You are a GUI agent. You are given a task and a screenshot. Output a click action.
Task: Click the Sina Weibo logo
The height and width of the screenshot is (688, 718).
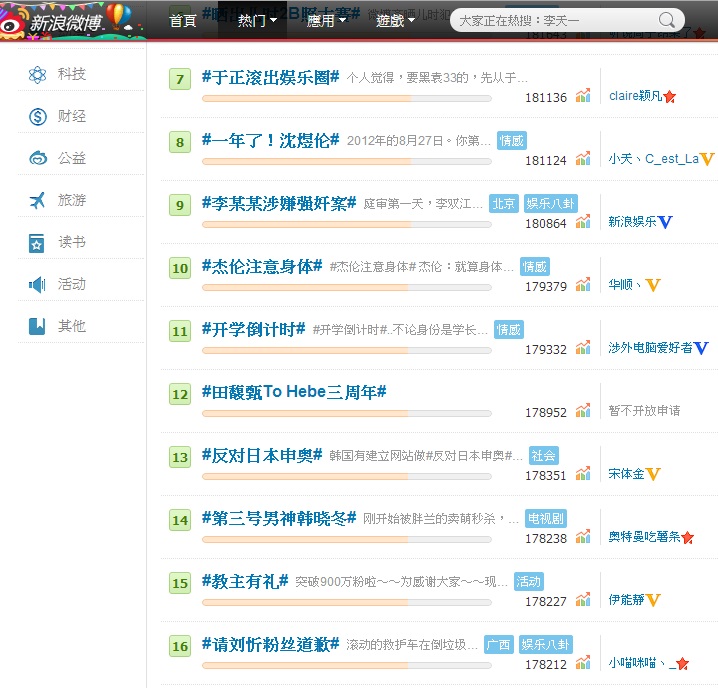point(51,21)
